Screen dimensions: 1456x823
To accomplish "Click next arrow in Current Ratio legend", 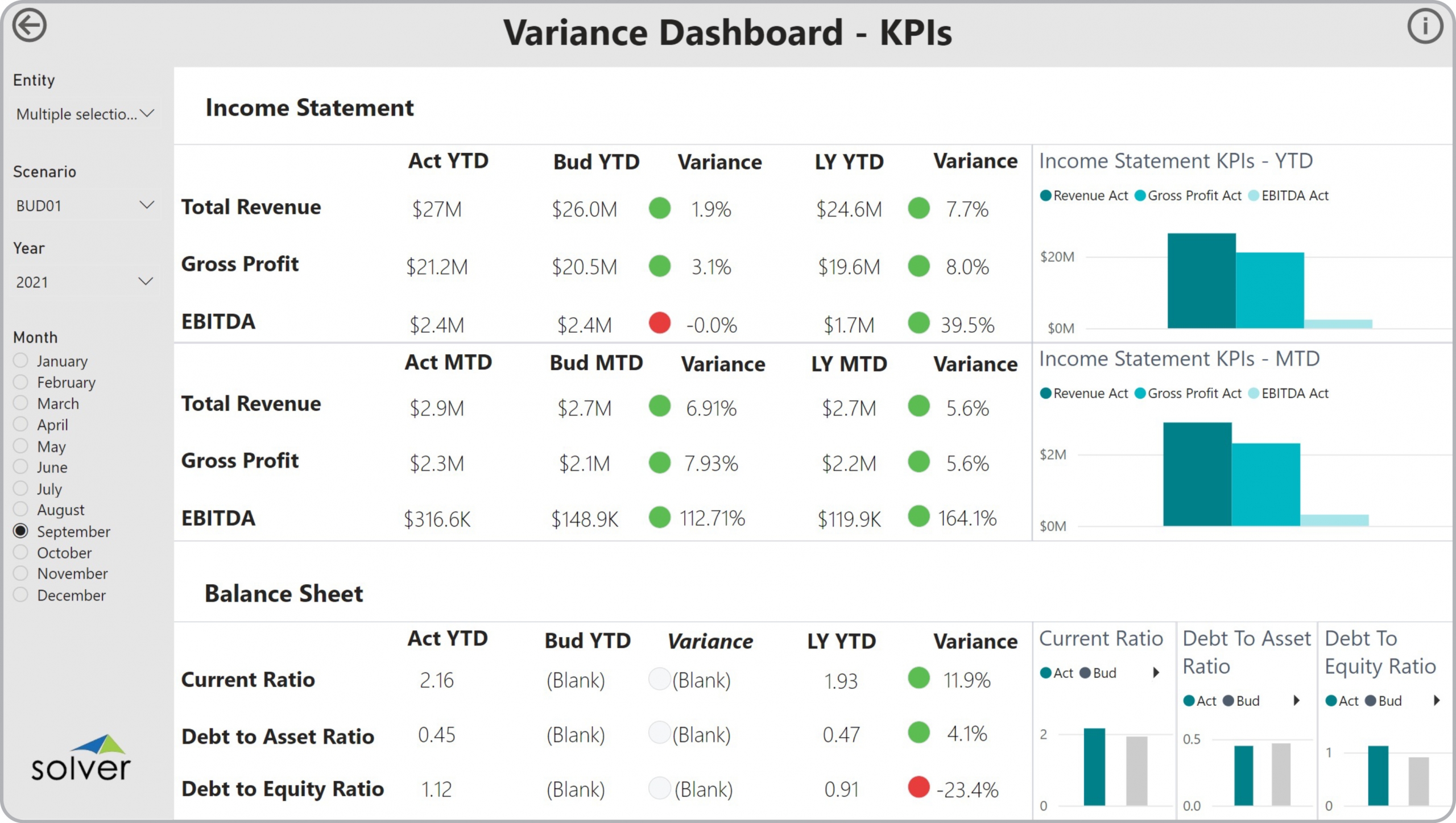I will pyautogui.click(x=1156, y=673).
